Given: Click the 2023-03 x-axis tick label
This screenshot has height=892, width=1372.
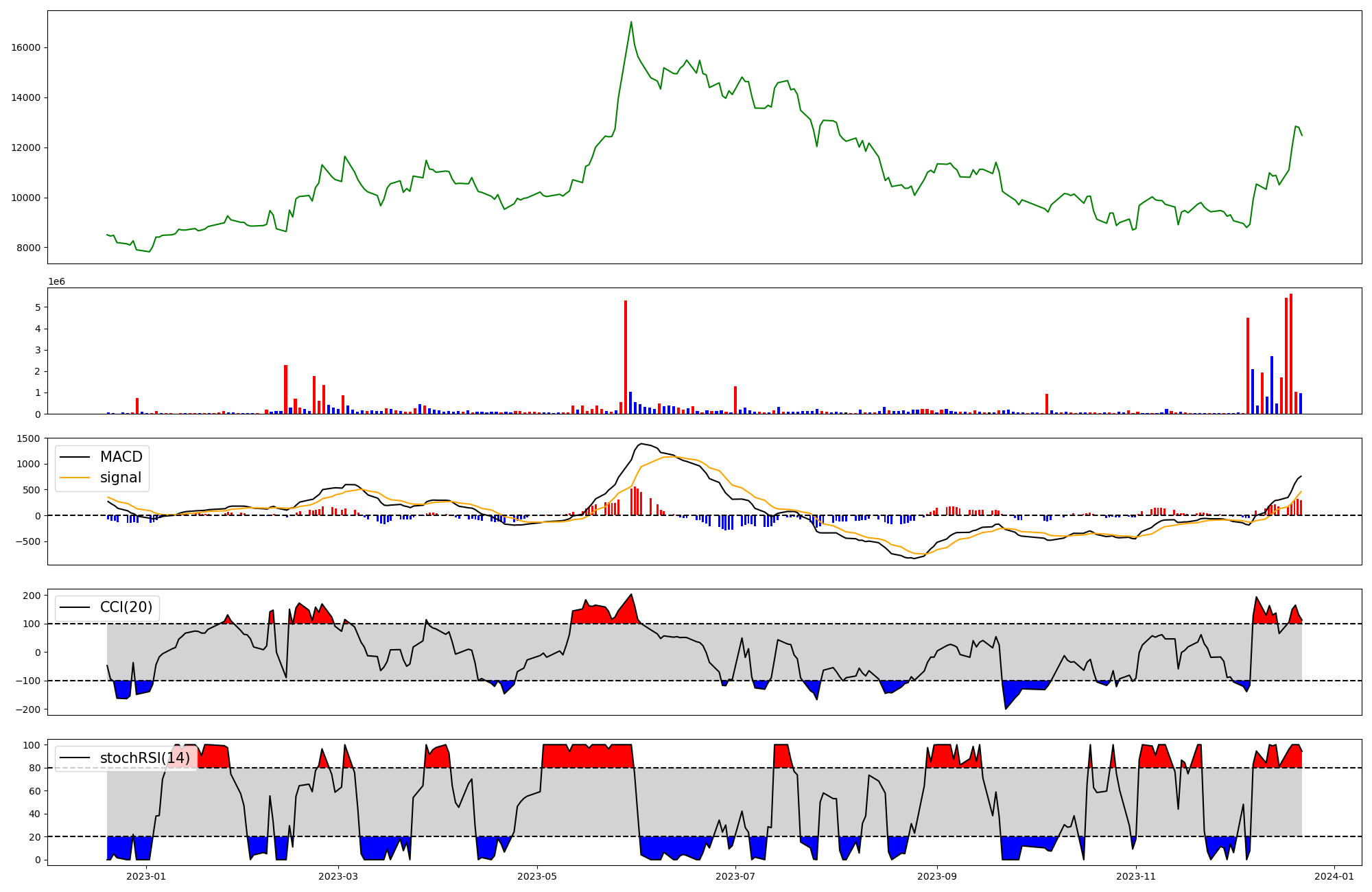Looking at the screenshot, I should 338,876.
